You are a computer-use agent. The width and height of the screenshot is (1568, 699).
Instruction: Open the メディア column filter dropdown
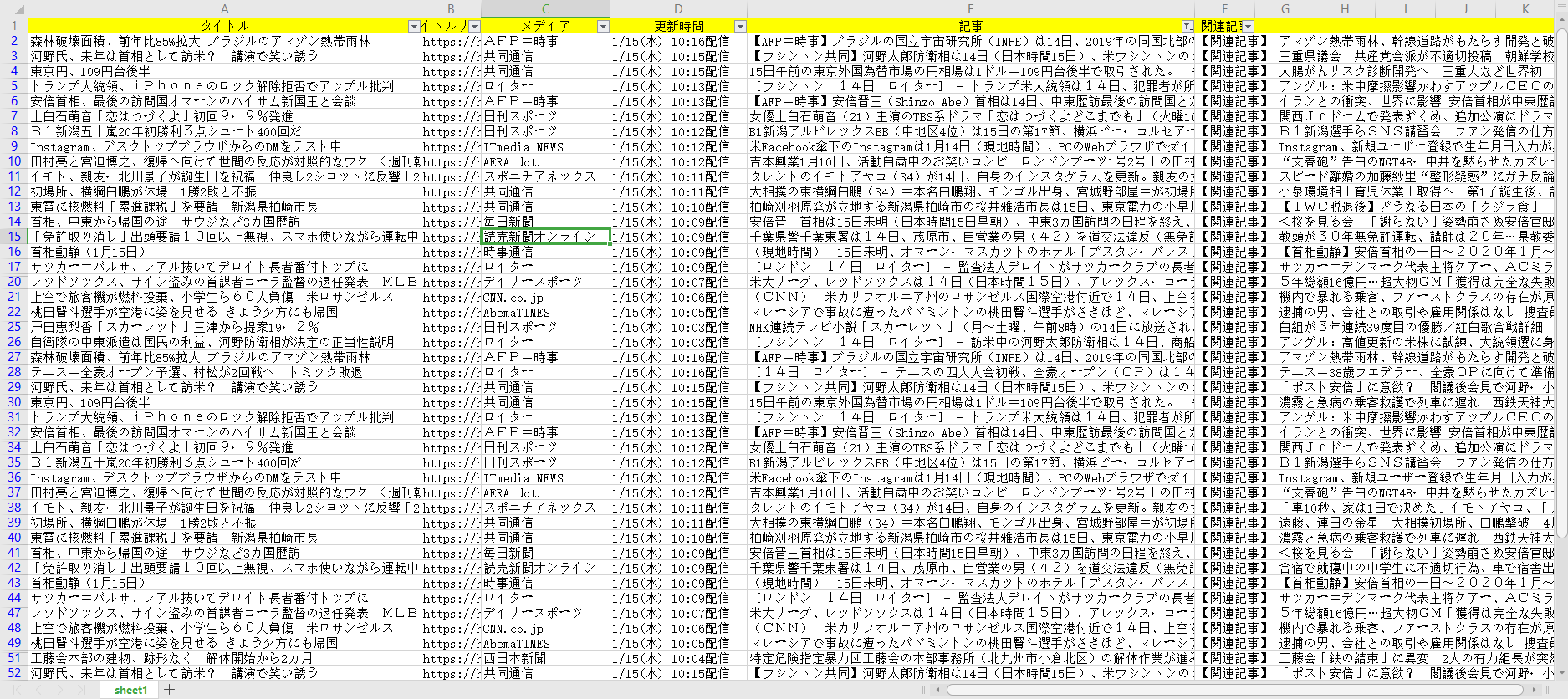[x=603, y=27]
